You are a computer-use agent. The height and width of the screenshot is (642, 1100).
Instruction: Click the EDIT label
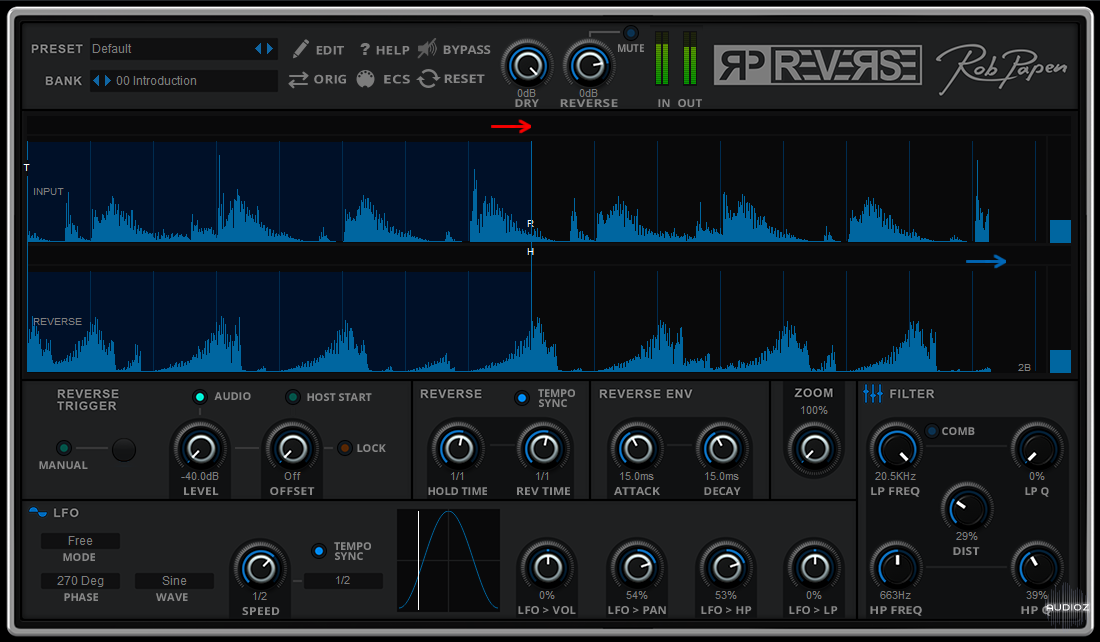coord(330,51)
